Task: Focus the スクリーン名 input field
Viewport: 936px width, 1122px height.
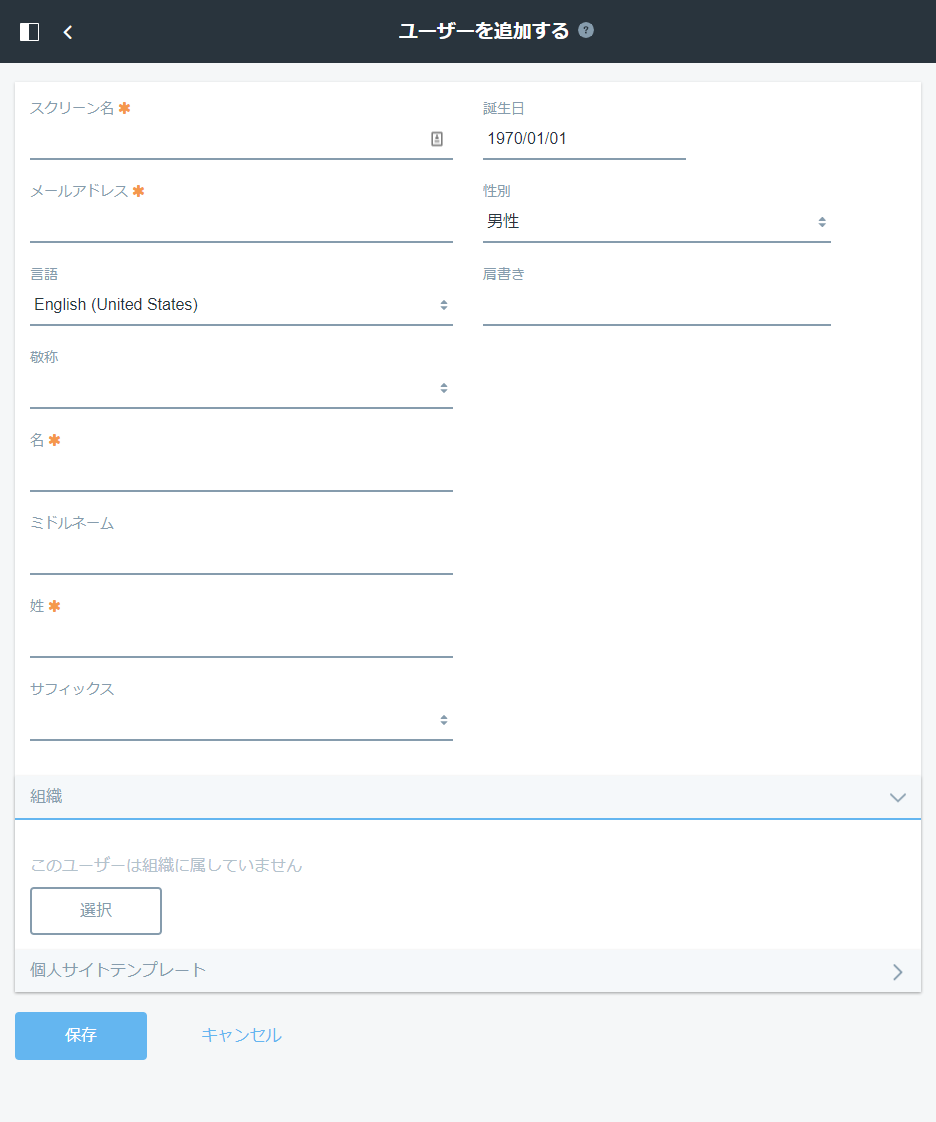Action: click(x=225, y=139)
